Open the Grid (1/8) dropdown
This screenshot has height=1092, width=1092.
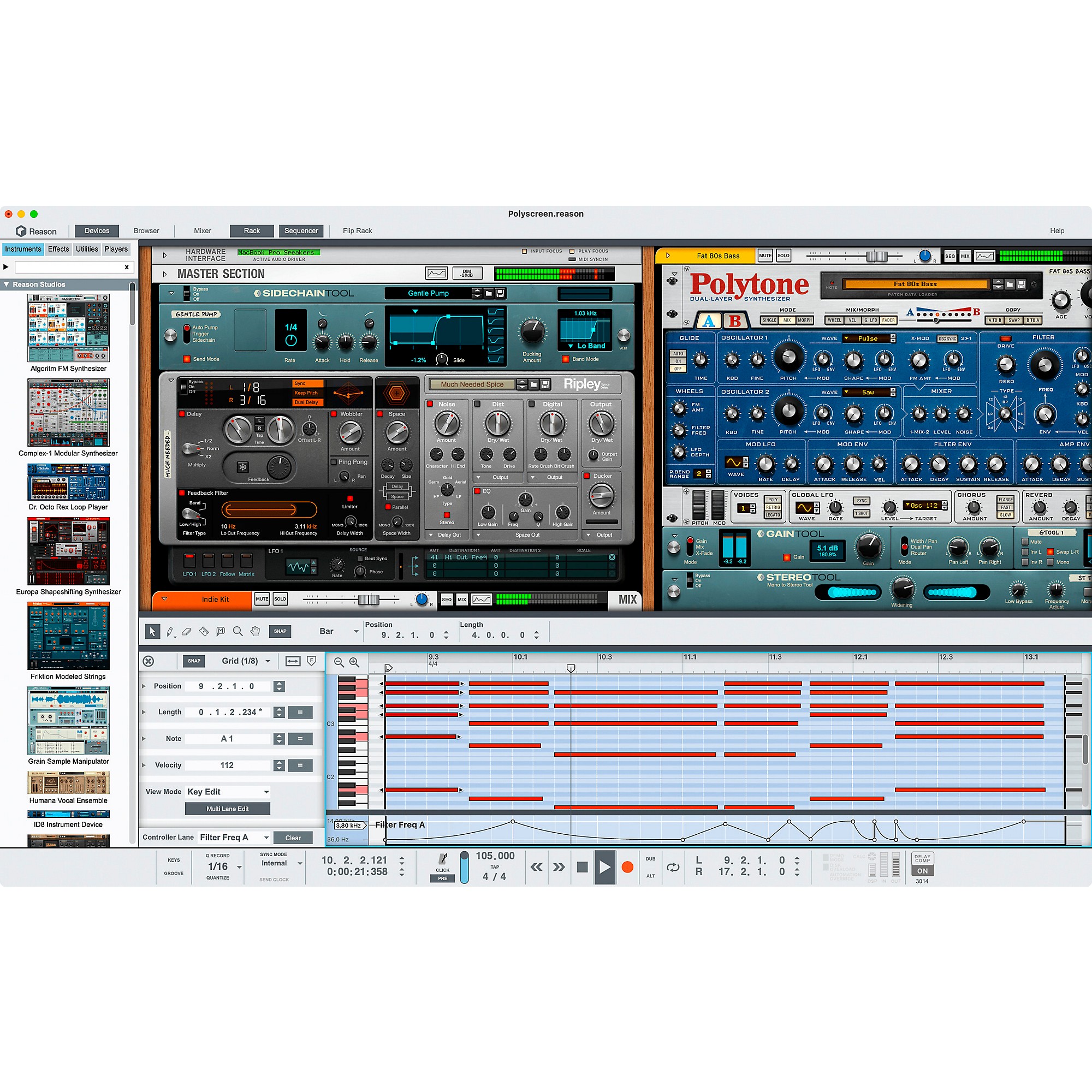tap(244, 661)
